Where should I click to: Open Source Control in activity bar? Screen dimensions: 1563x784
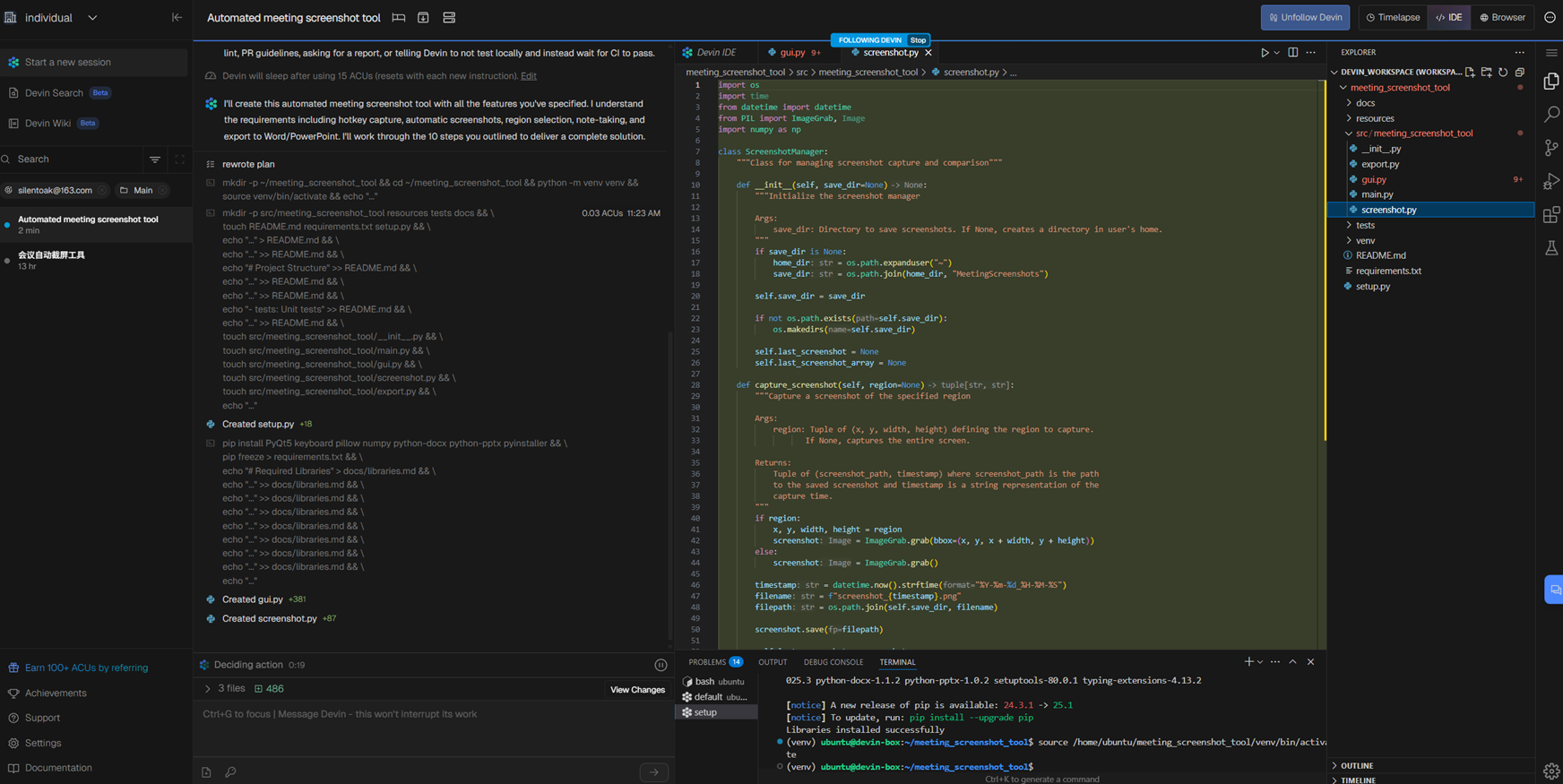[x=1551, y=148]
